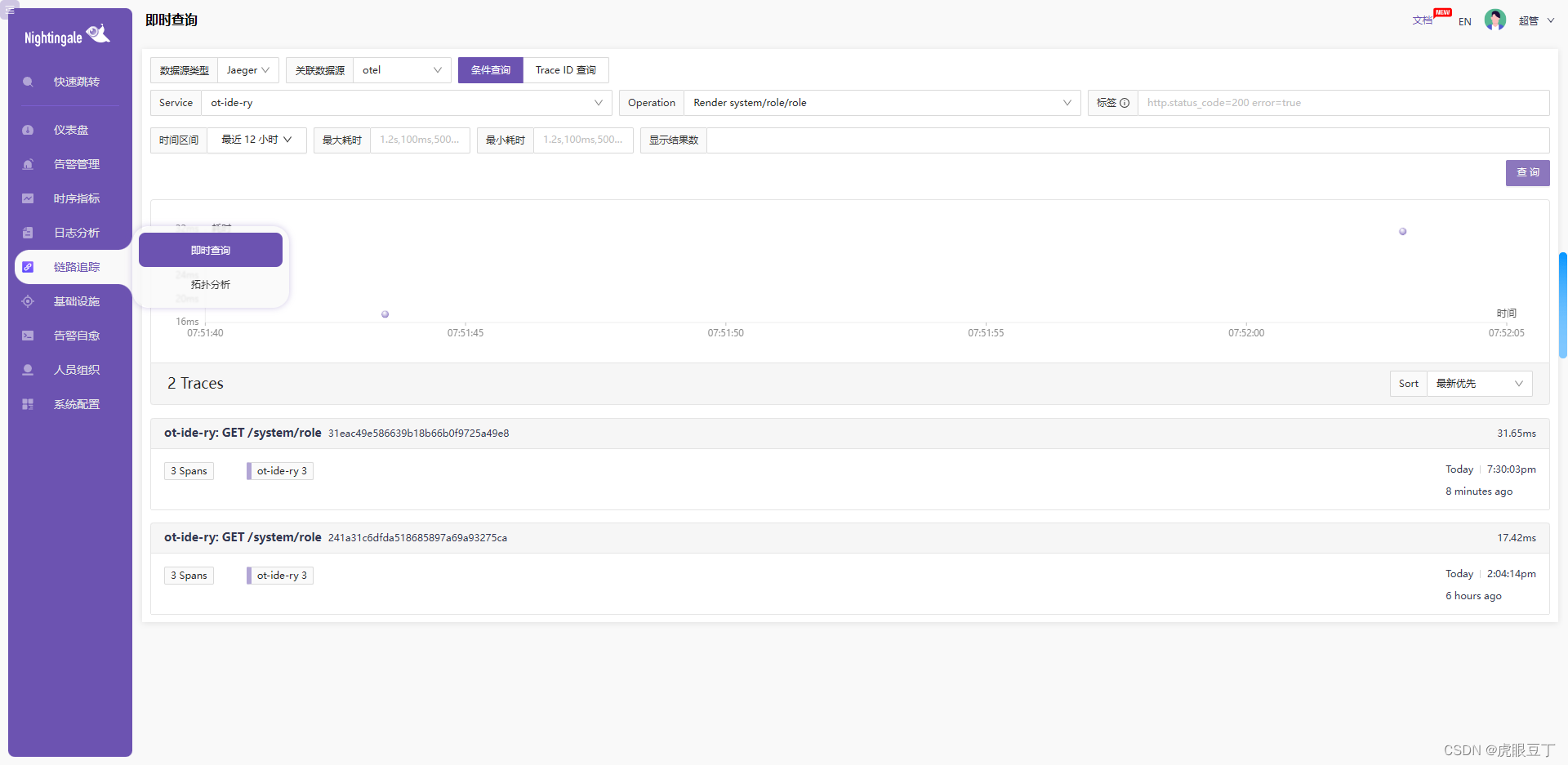Expand the 超管 user menu

(x=1536, y=20)
